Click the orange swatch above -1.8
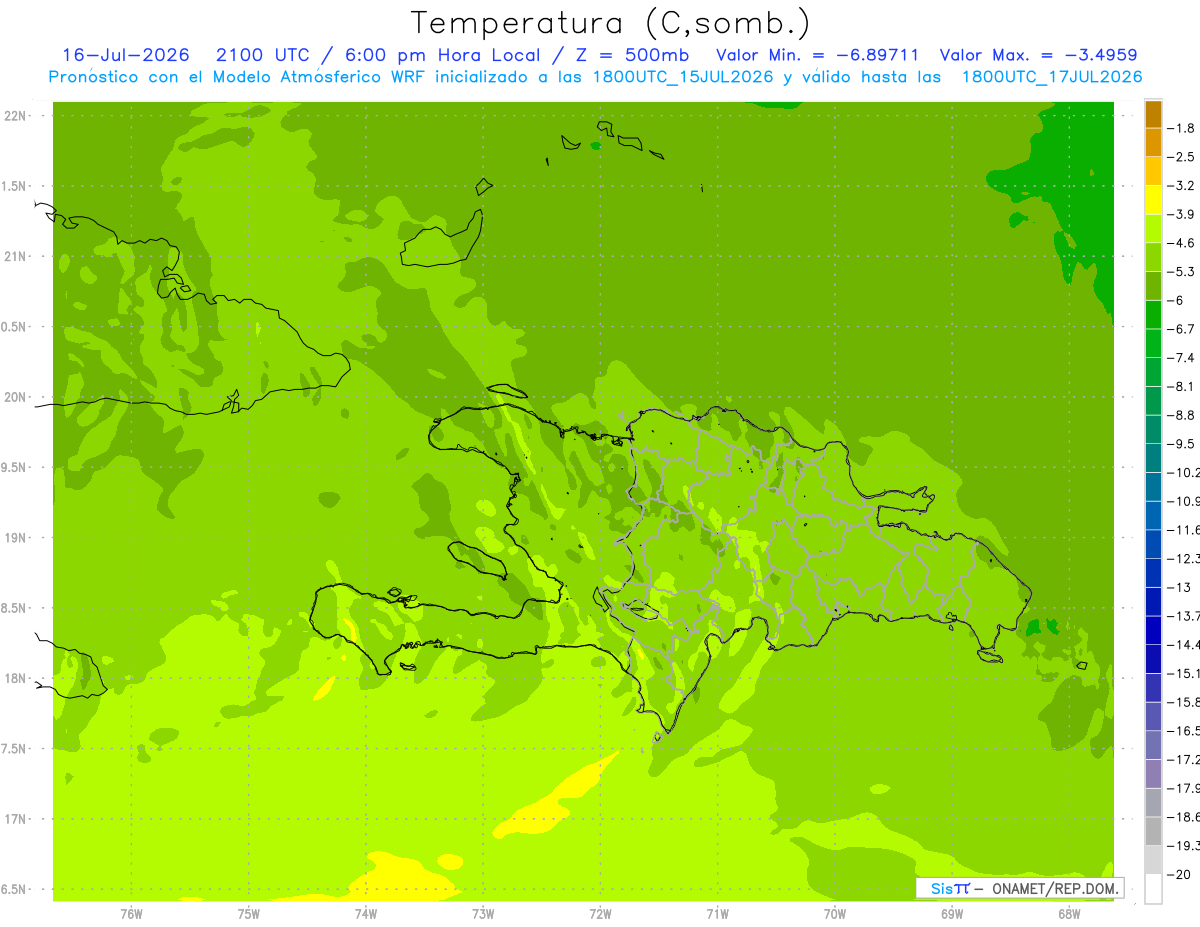1200x927 pixels. point(1153,114)
